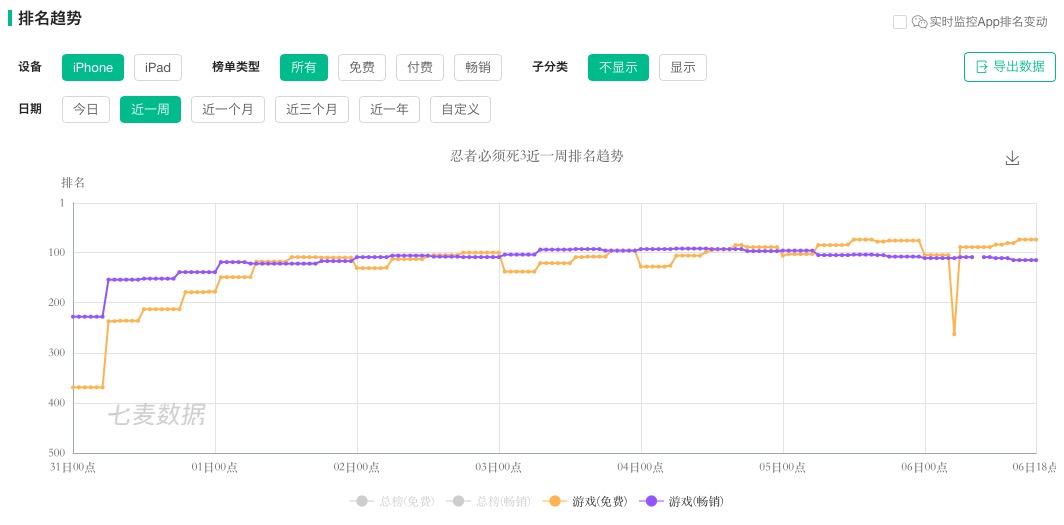
Task: Click the WeChat icon beside real-time monitoring
Action: click(919, 22)
